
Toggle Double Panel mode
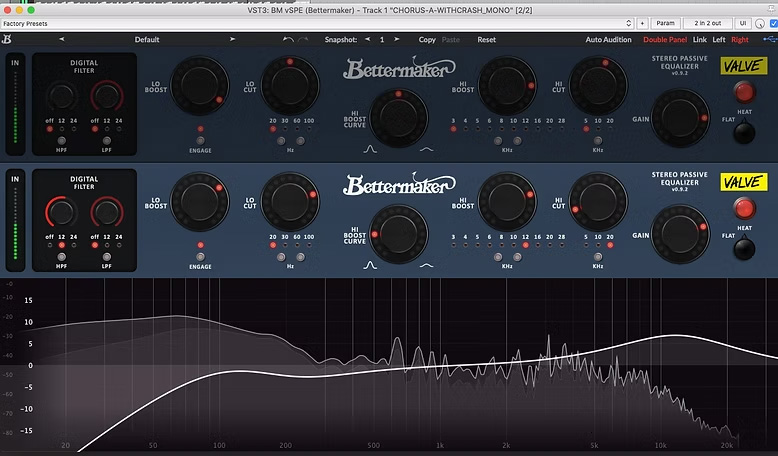coord(665,39)
